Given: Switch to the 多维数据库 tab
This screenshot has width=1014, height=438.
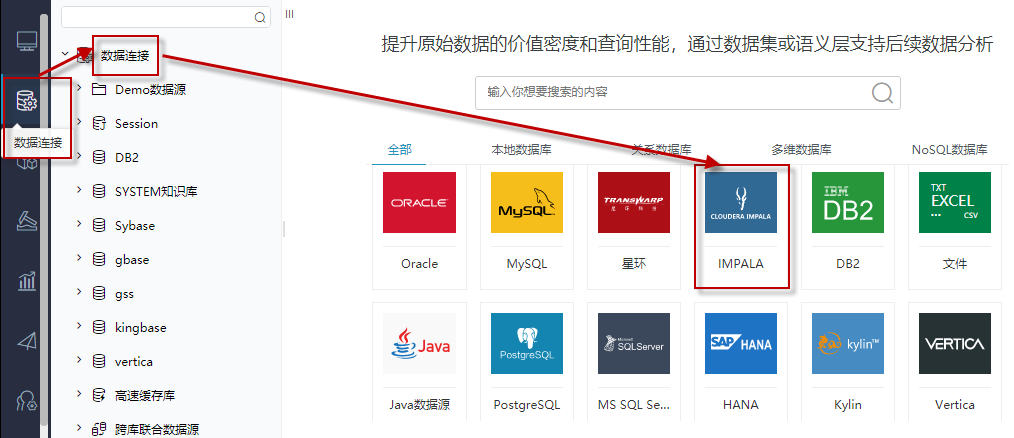Looking at the screenshot, I should click(x=801, y=149).
